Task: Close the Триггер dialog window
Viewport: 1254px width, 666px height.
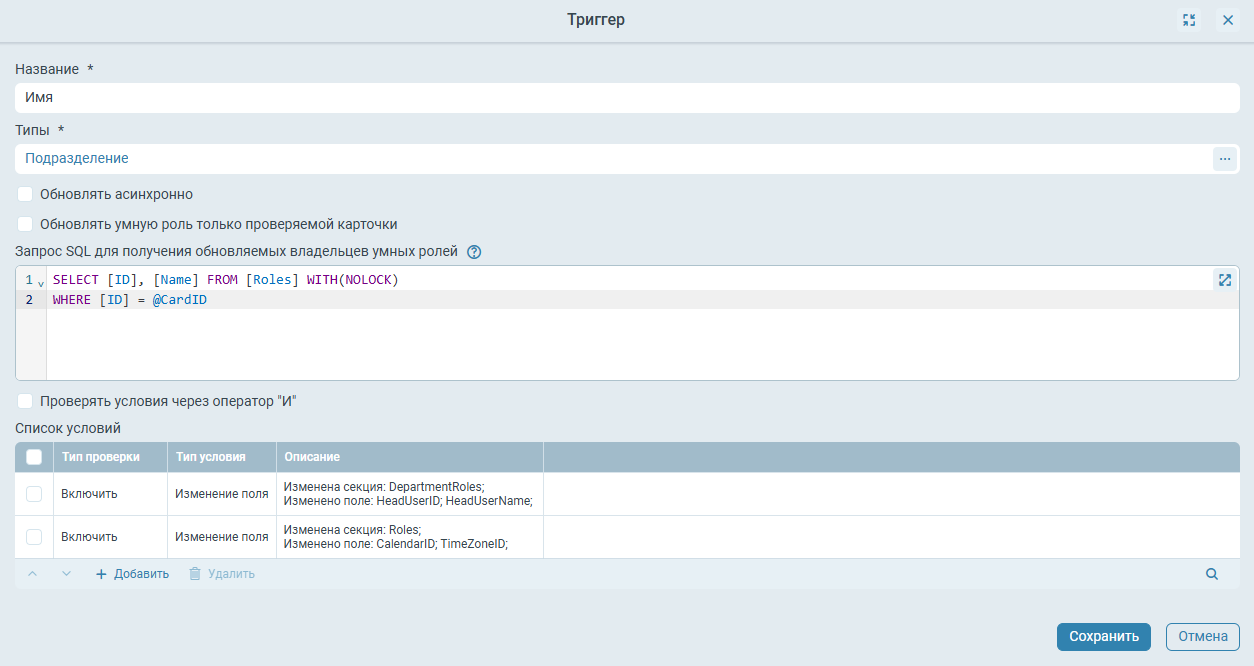Action: point(1228,20)
